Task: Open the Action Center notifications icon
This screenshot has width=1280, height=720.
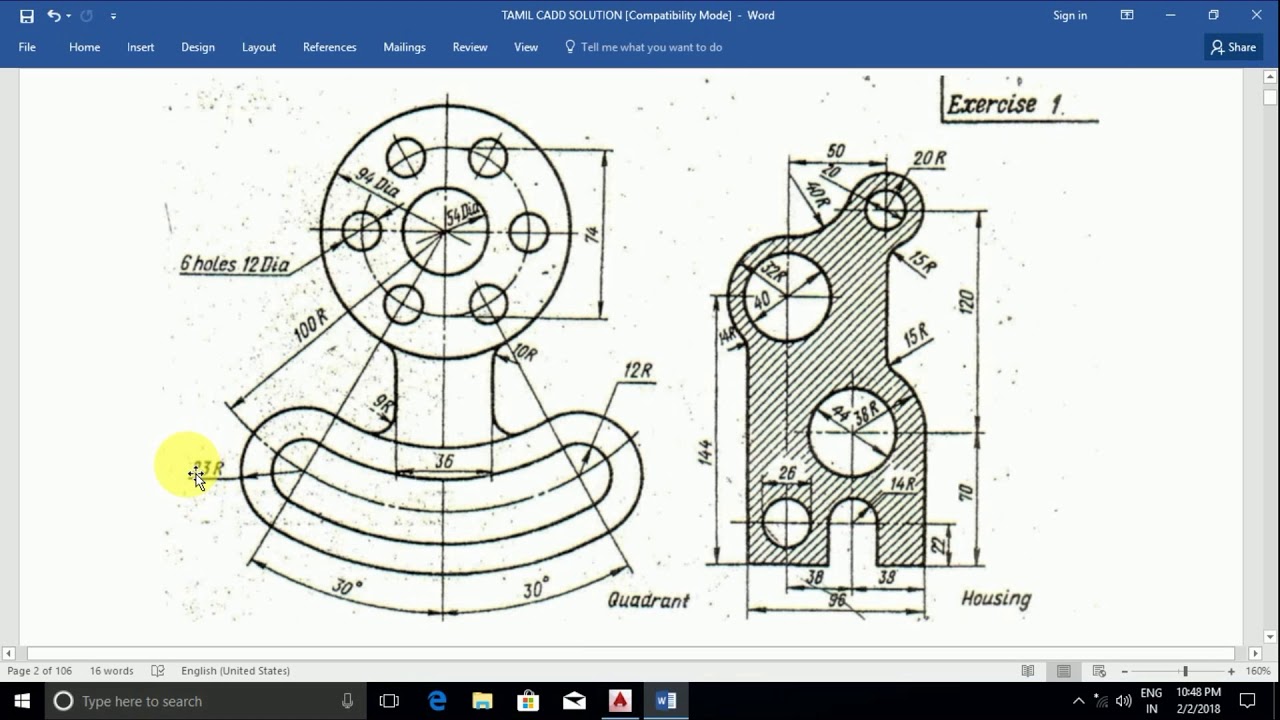Action: click(x=1247, y=701)
